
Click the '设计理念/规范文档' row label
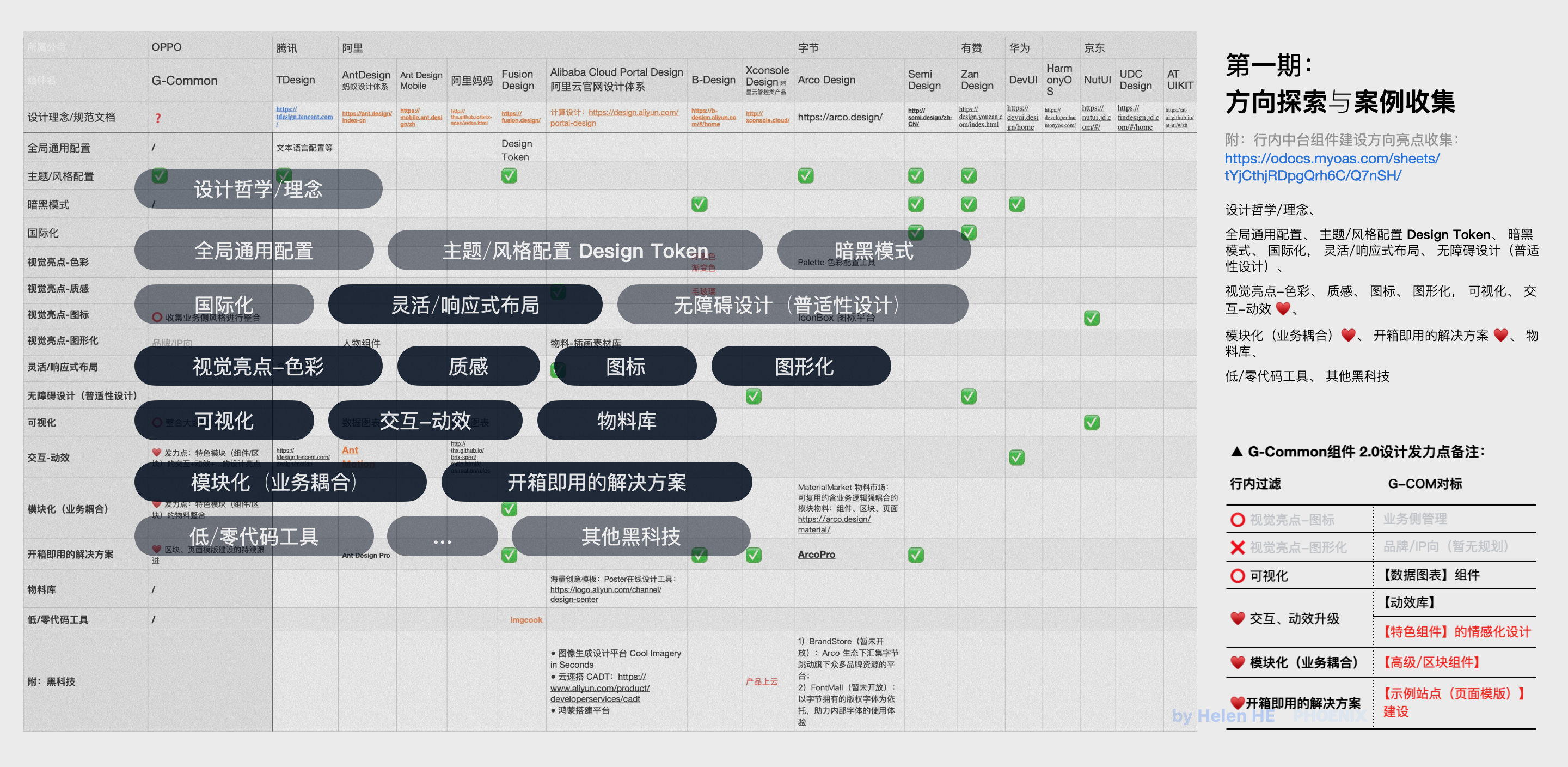click(x=71, y=117)
